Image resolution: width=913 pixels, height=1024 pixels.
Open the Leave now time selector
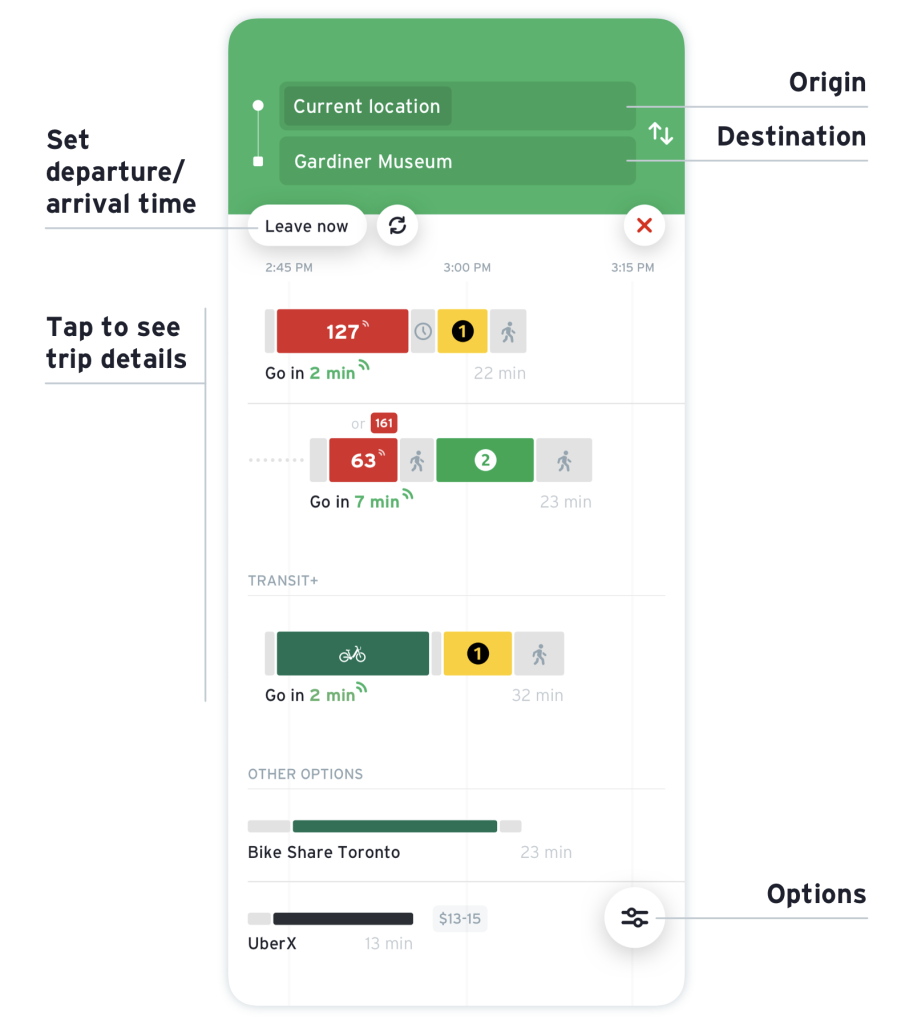click(306, 226)
